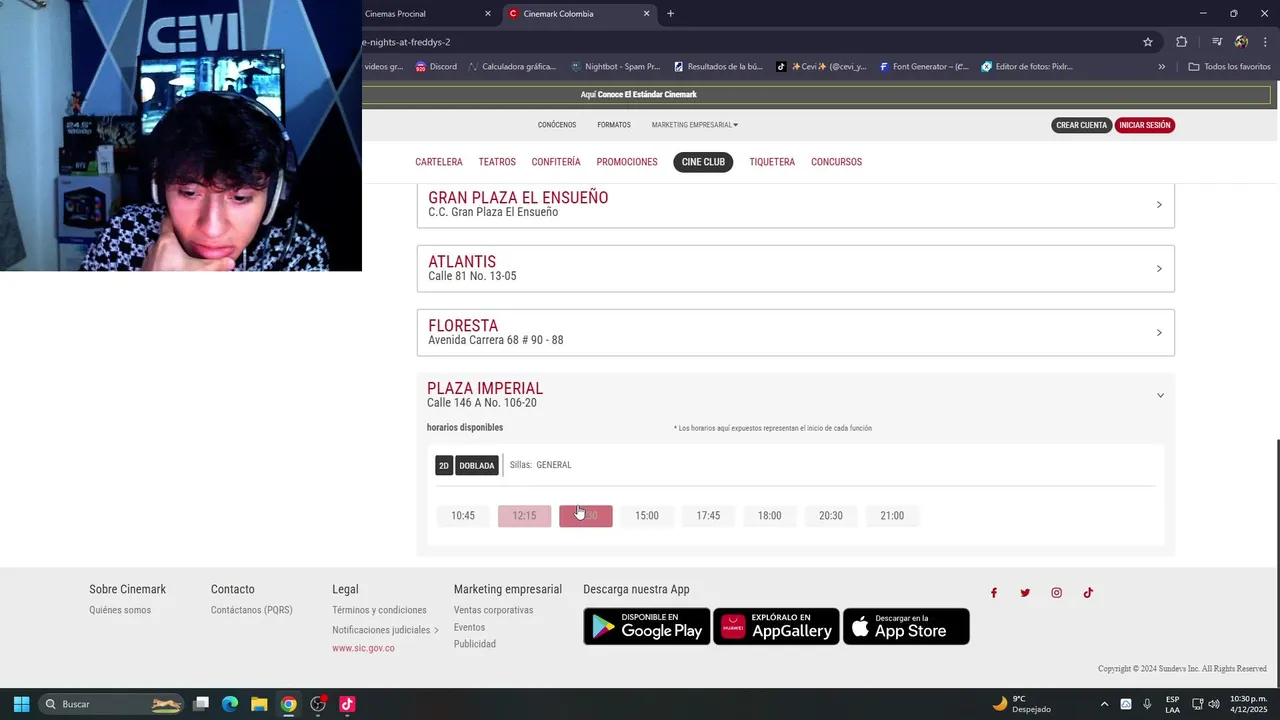The width and height of the screenshot is (1280, 720).
Task: Expand the Atlantis theater chevron
Action: 1159,269
